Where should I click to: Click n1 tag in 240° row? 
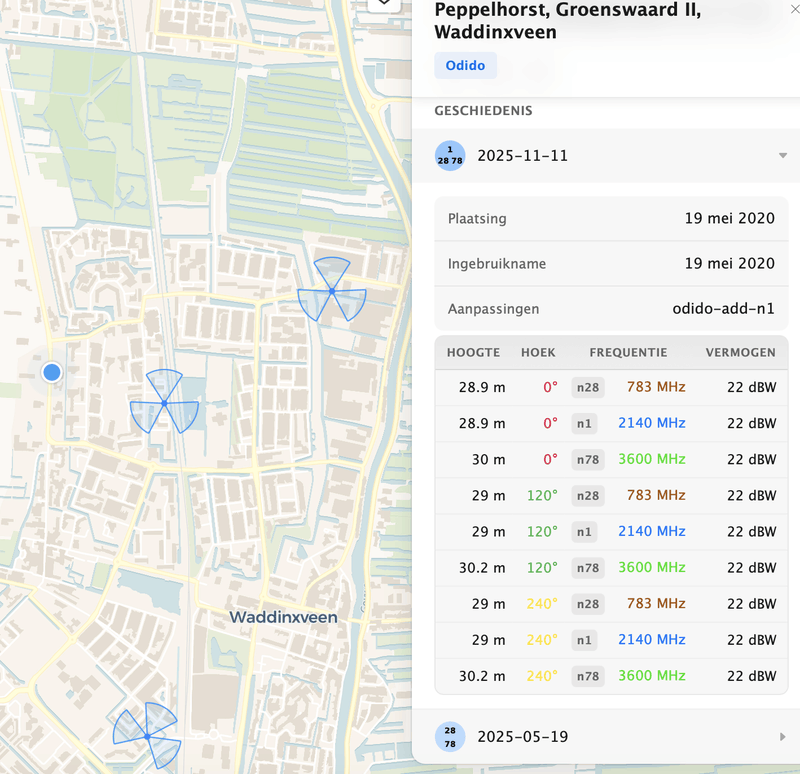(584, 640)
